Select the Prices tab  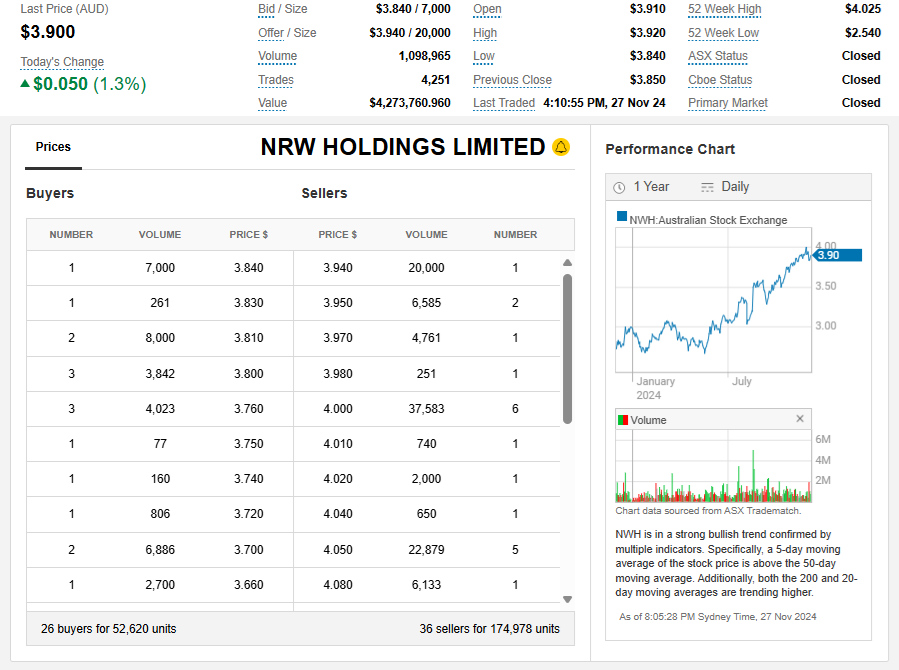53,147
